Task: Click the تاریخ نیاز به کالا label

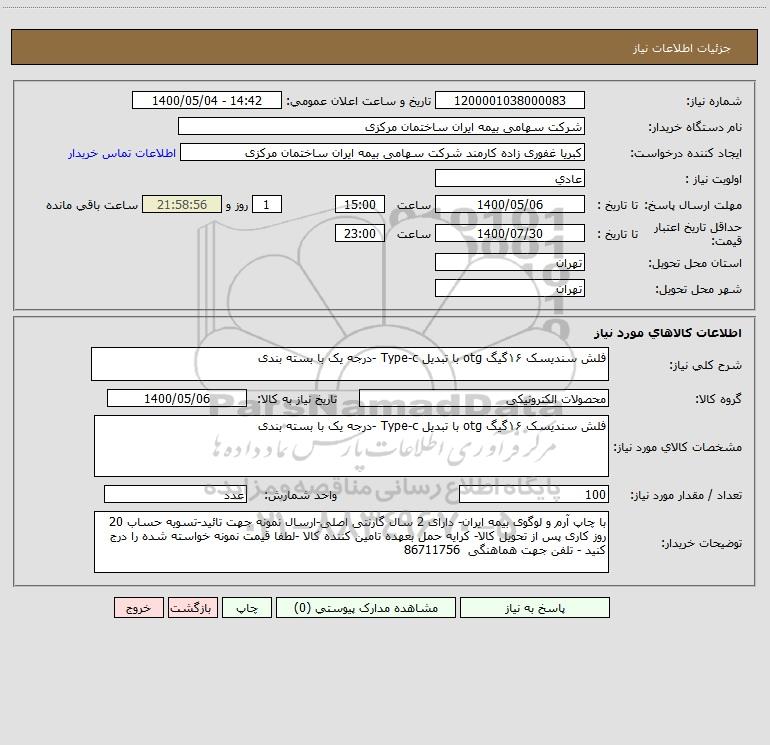Action: tap(297, 399)
